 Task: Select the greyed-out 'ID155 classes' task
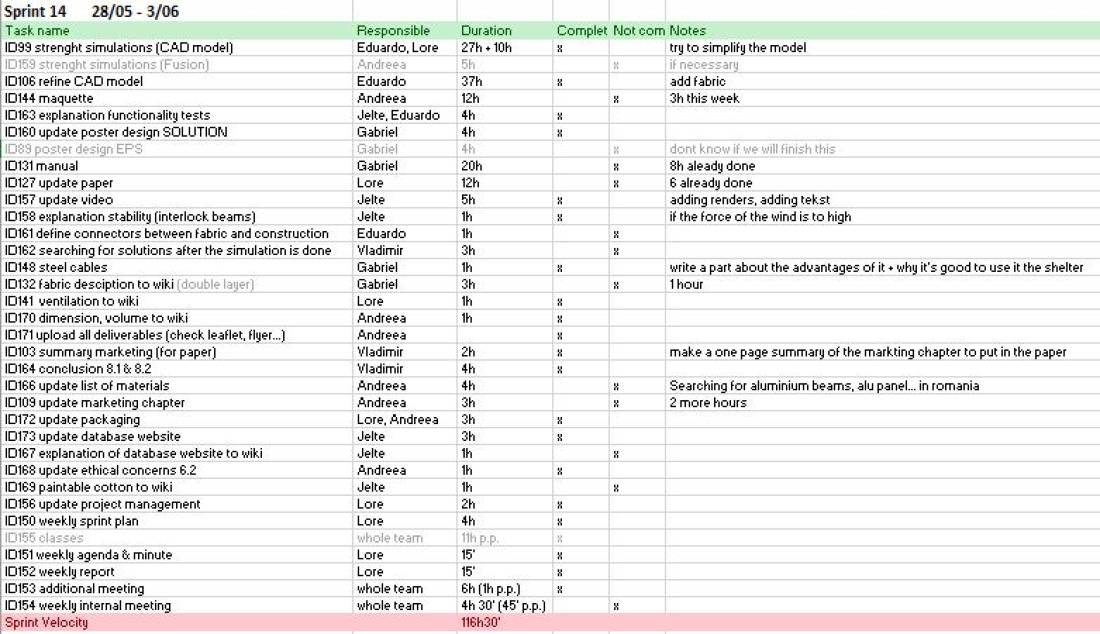pyautogui.click(x=44, y=538)
